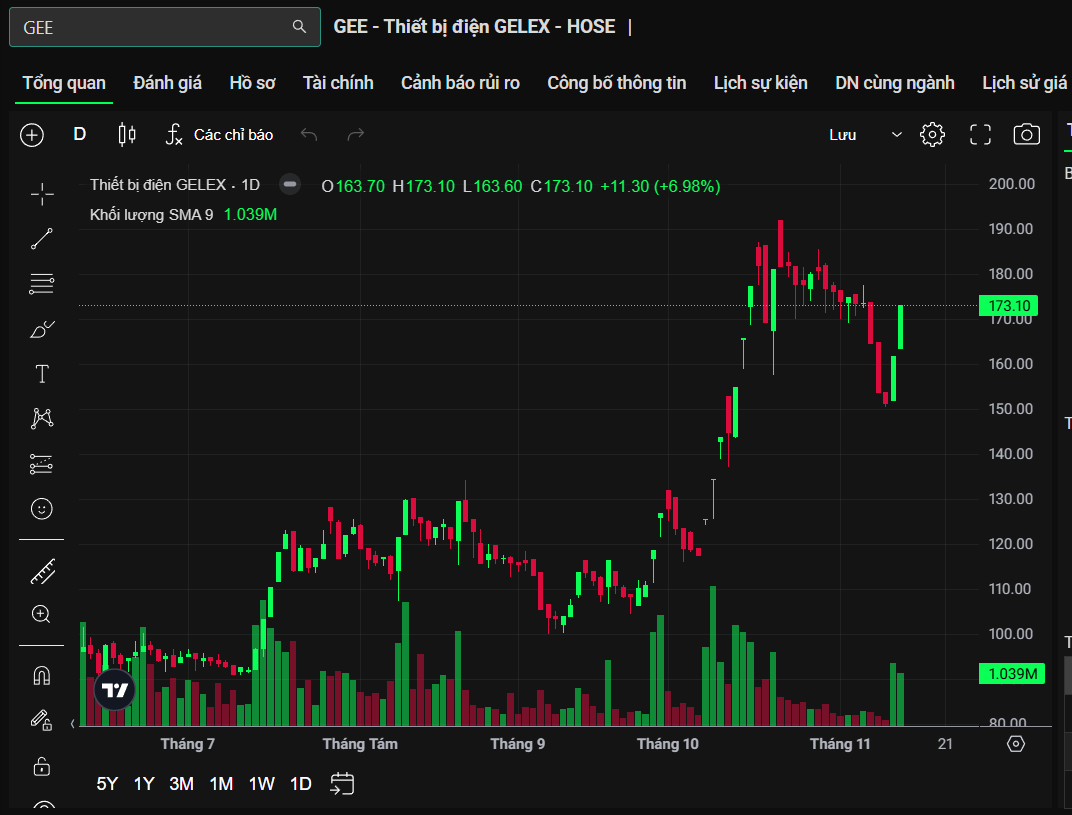
Task: Open the brush drawing tool
Action: coord(42,329)
